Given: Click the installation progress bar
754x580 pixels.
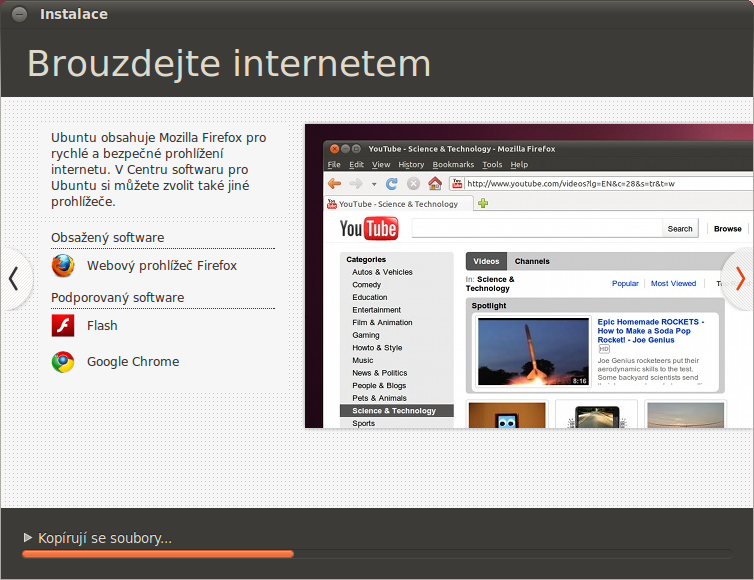Looking at the screenshot, I should [x=377, y=554].
